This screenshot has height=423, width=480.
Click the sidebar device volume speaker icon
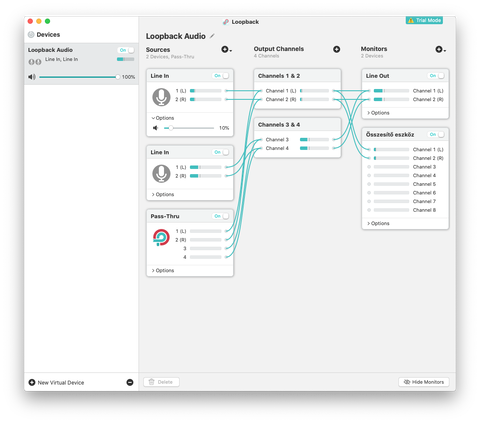(x=32, y=77)
